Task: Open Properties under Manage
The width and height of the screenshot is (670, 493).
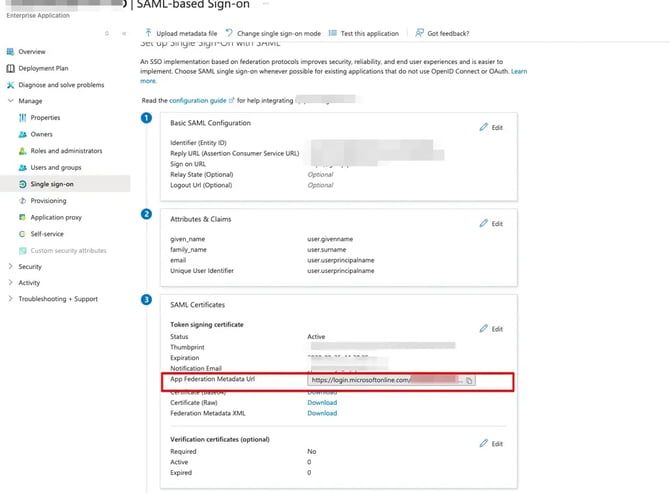Action: pyautogui.click(x=45, y=117)
